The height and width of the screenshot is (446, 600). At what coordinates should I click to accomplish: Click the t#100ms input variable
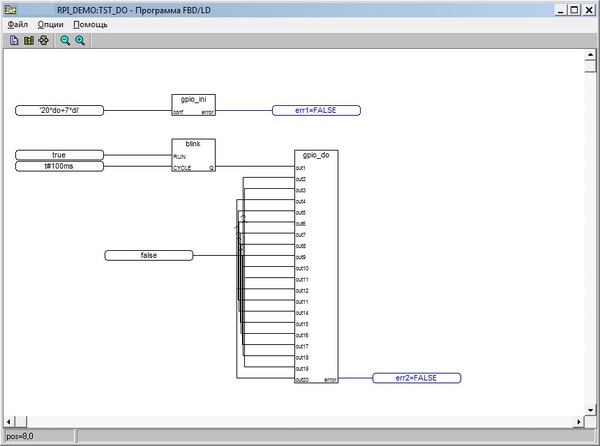click(x=59, y=166)
